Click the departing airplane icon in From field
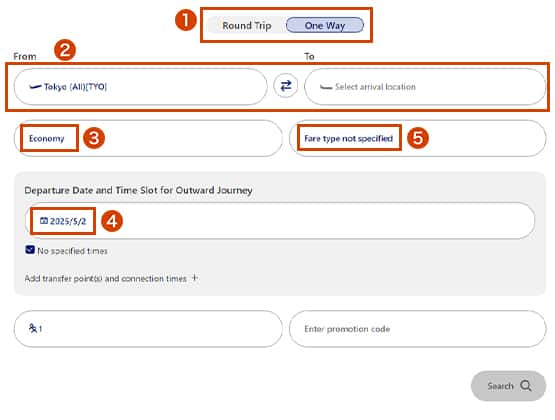Viewport: 555px width, 420px height. [35, 86]
